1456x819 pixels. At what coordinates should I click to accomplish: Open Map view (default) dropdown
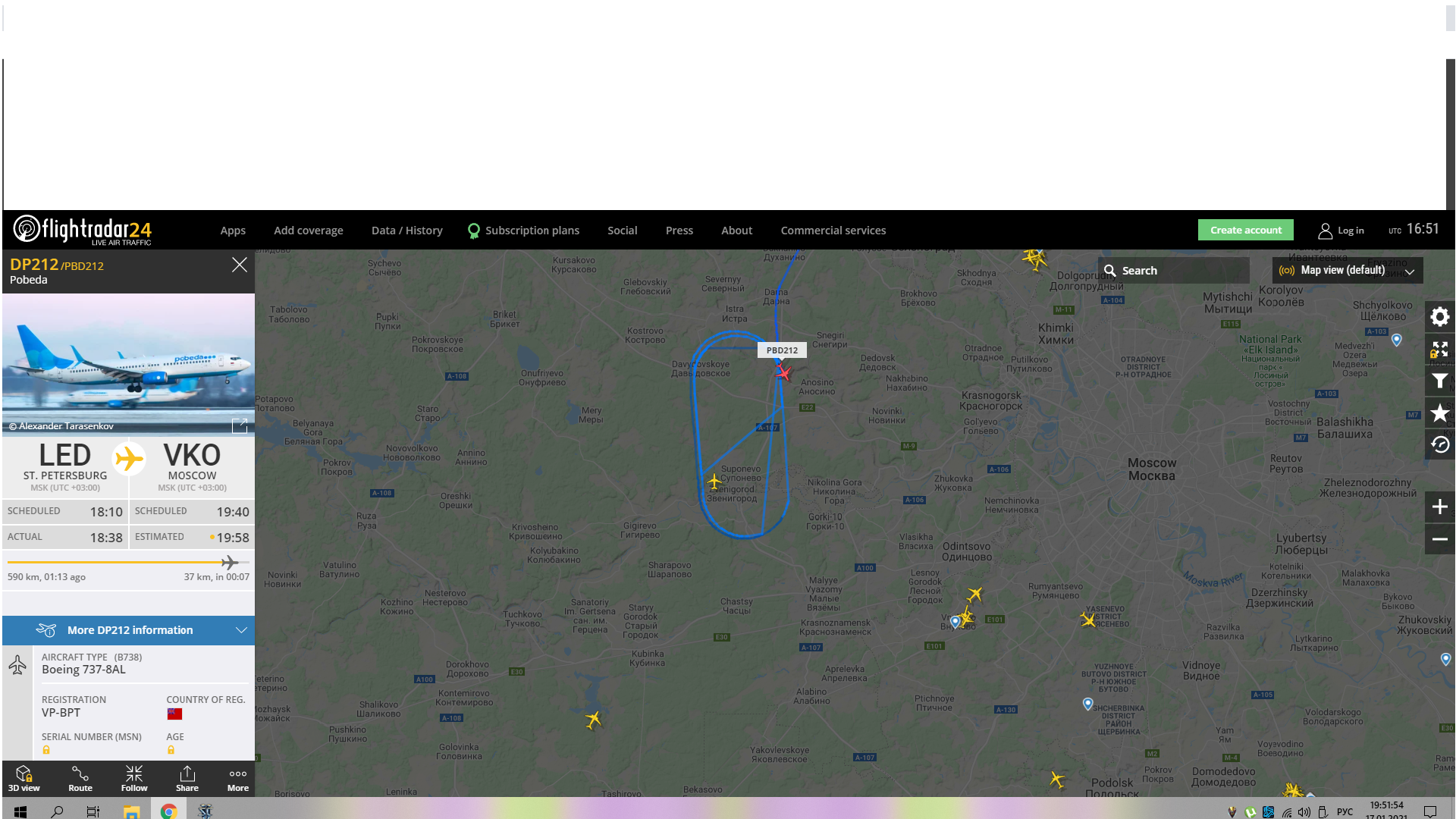(x=1347, y=270)
